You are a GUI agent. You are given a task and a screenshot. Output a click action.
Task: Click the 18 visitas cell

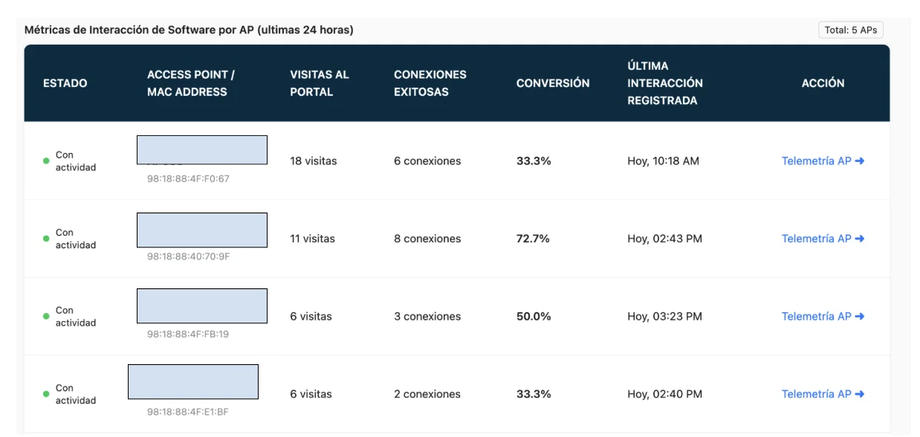tap(313, 161)
